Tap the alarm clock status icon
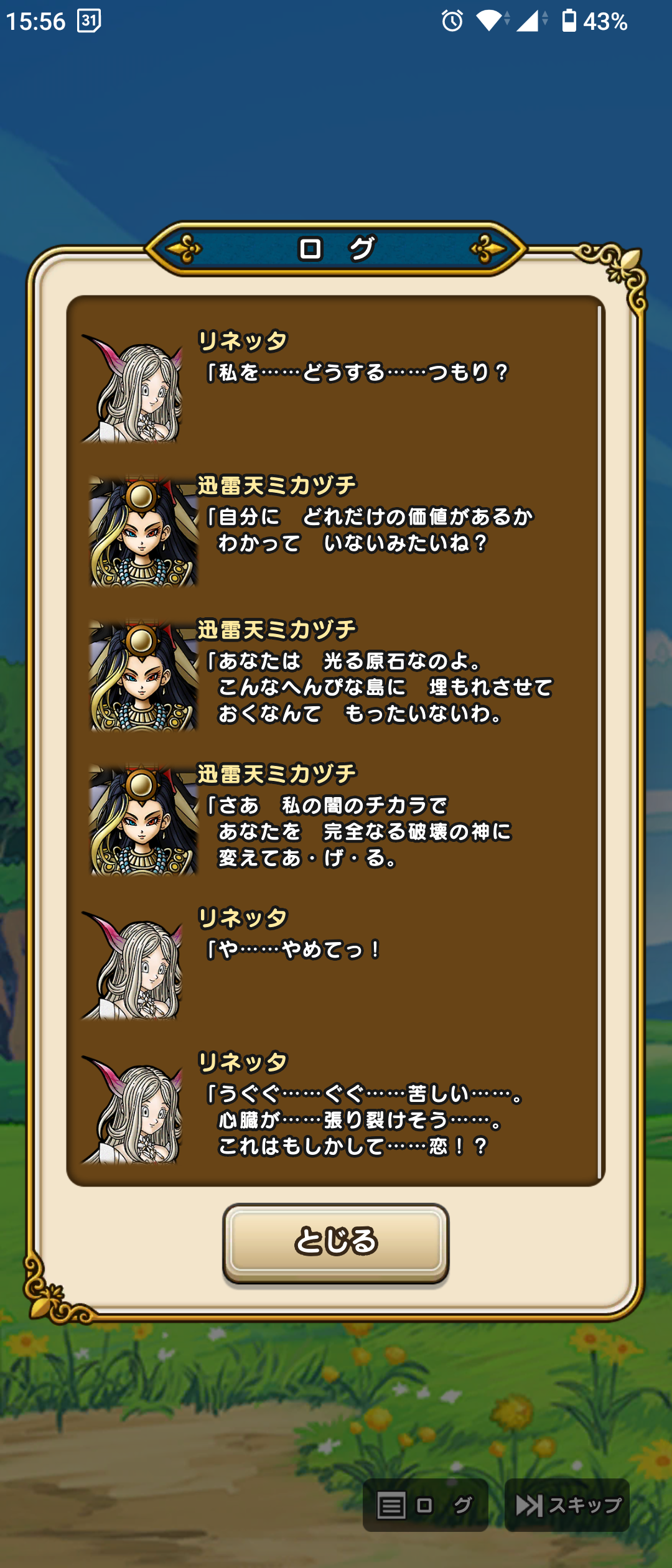The height and width of the screenshot is (1568, 672). tap(452, 21)
